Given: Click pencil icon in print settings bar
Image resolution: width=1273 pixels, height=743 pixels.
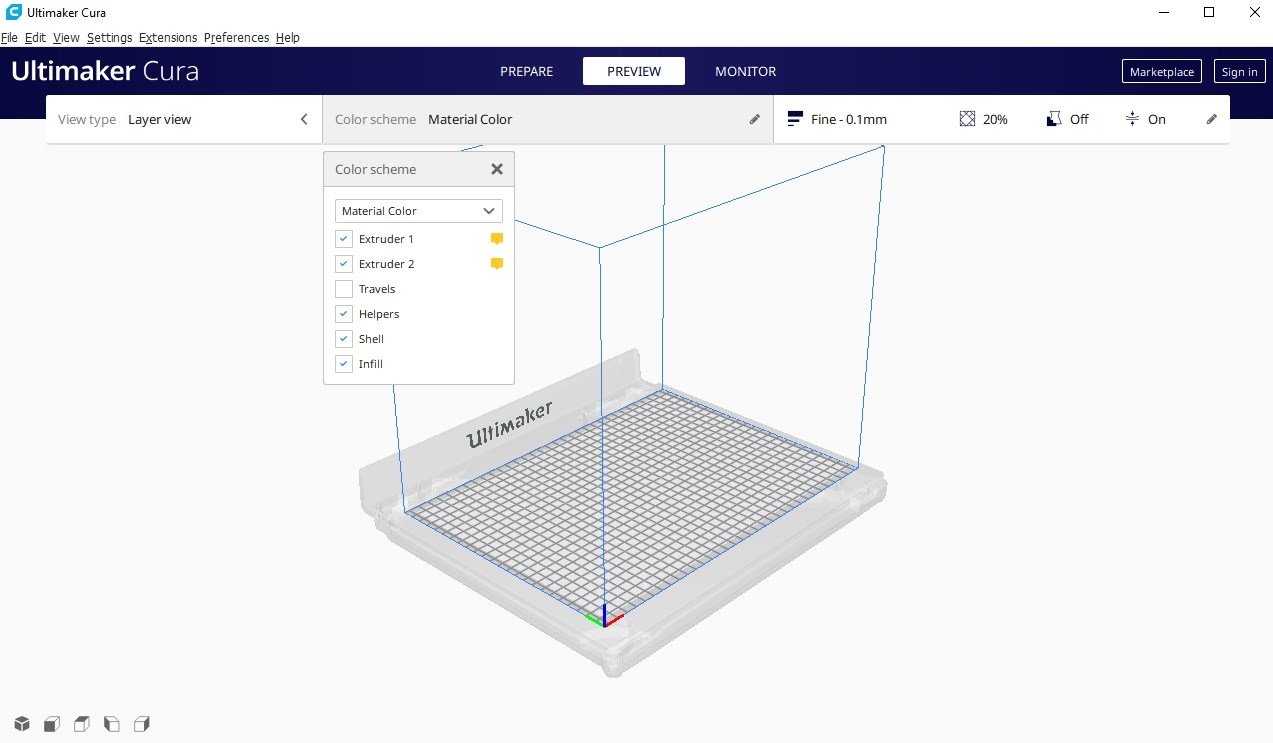Looking at the screenshot, I should click(x=1212, y=119).
